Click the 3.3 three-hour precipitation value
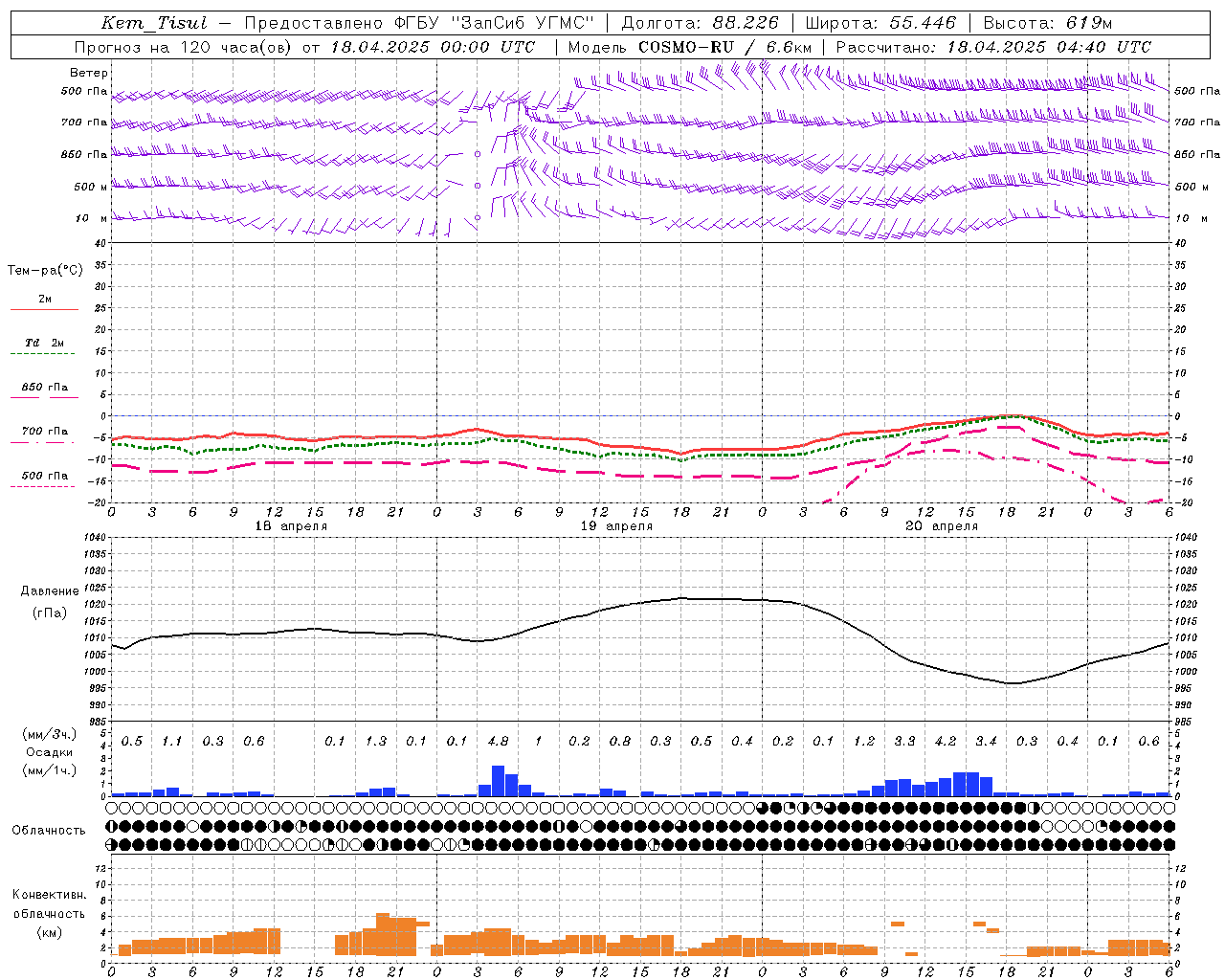This screenshot has width=1225, height=980. pyautogui.click(x=904, y=742)
